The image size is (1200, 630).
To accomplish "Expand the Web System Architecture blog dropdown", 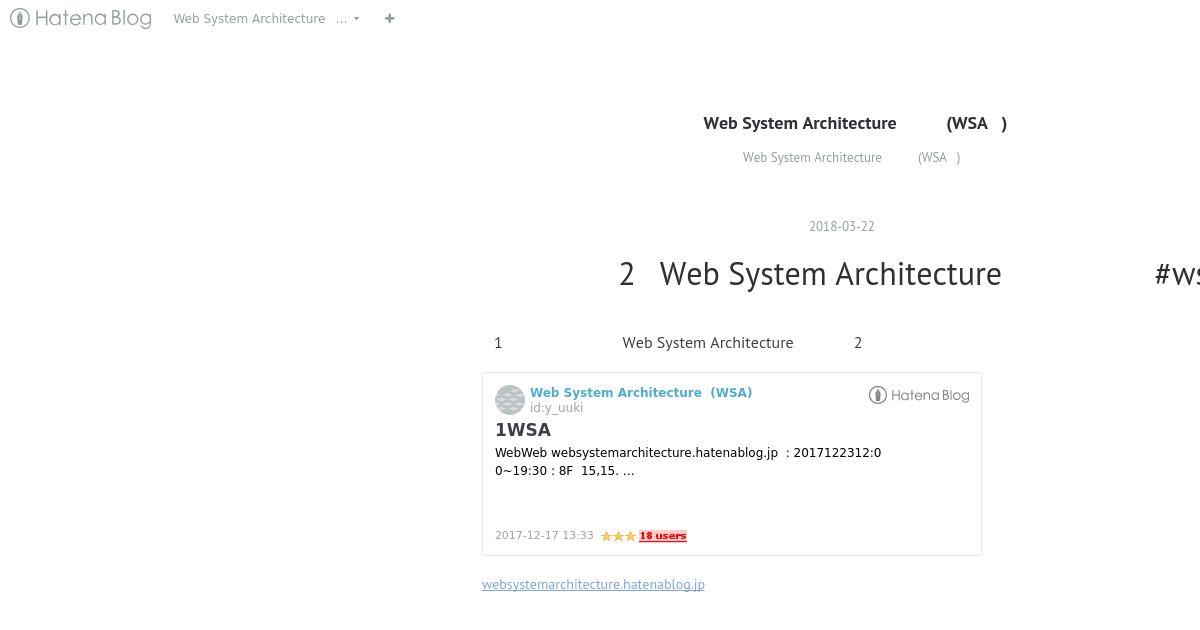I will click(266, 18).
